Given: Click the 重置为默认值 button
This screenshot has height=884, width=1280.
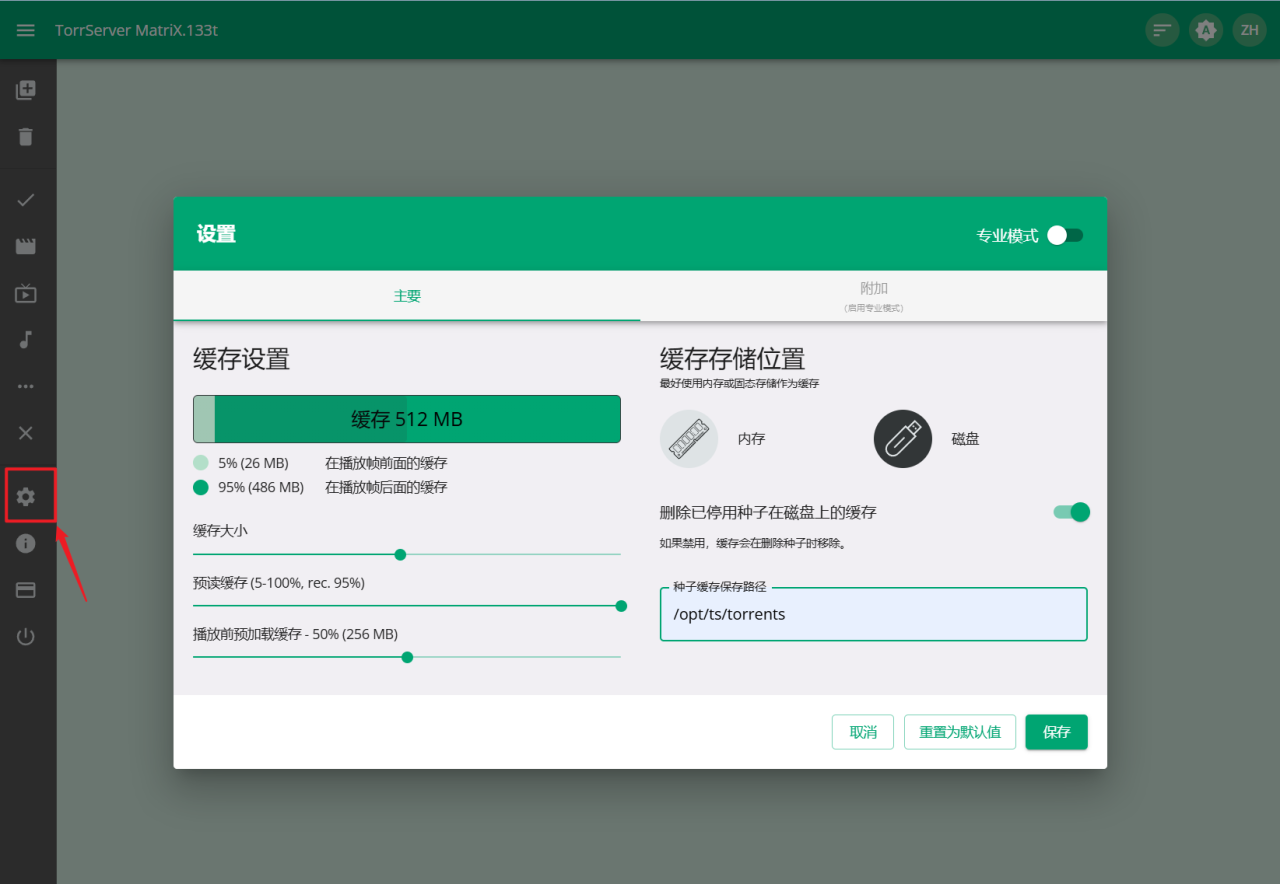Looking at the screenshot, I should coord(960,732).
